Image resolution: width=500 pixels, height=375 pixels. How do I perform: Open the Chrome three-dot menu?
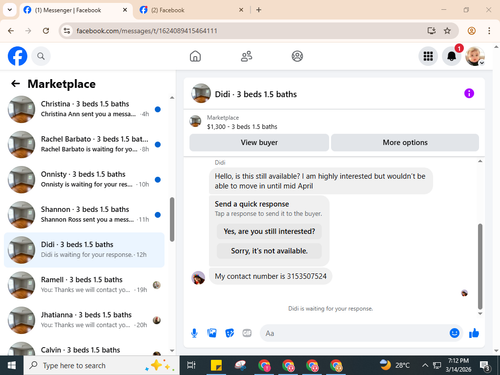click(489, 31)
